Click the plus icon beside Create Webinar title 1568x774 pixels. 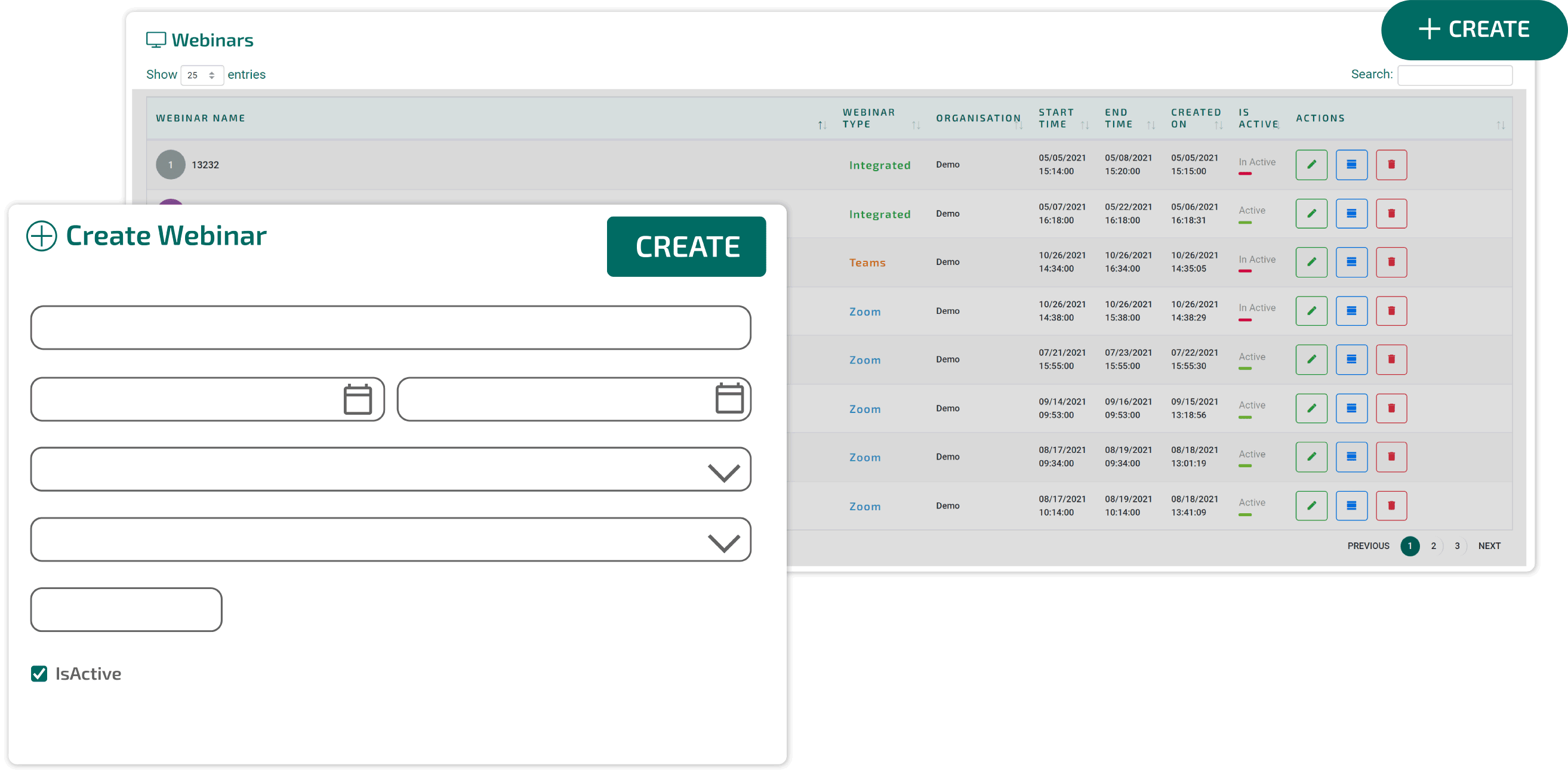41,236
